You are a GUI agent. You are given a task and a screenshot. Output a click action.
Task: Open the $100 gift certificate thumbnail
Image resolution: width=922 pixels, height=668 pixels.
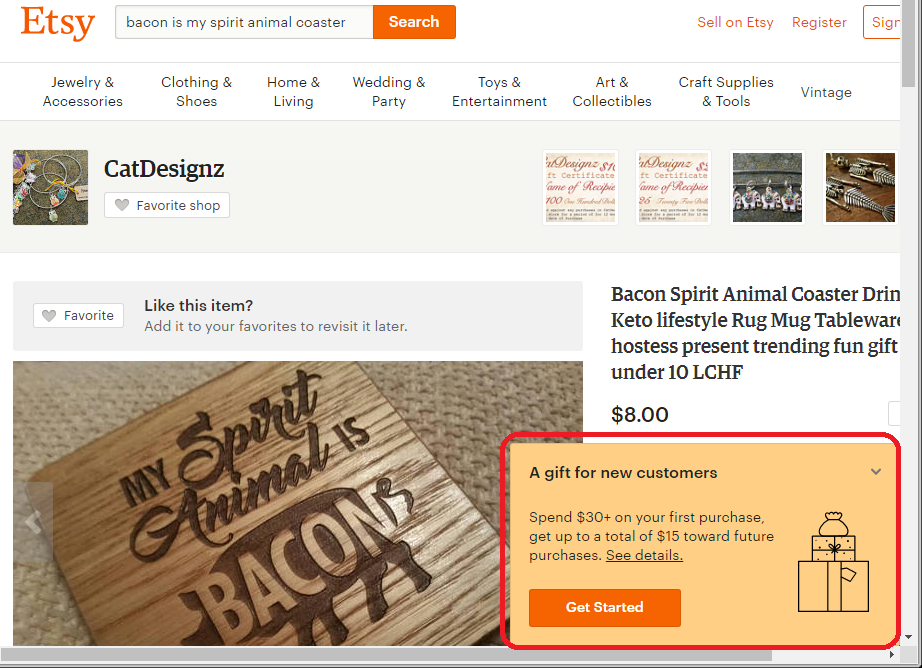(580, 188)
